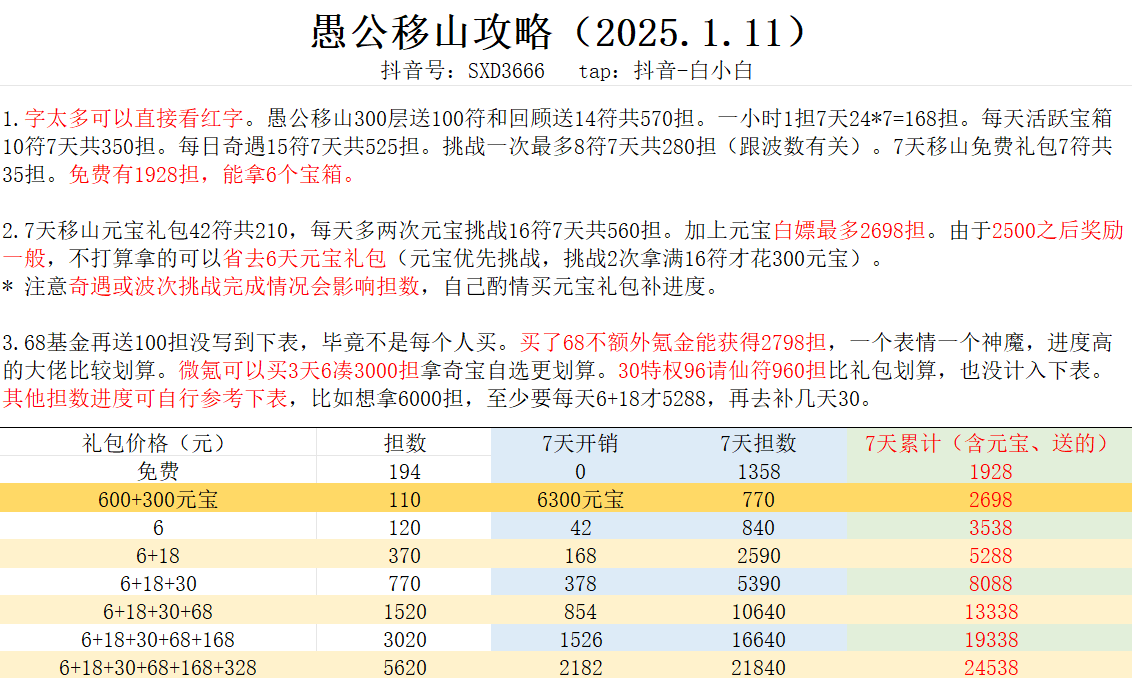Image resolution: width=1132 pixels, height=678 pixels.
Task: Click the 42 cell under 7天开销
Action: (580, 527)
